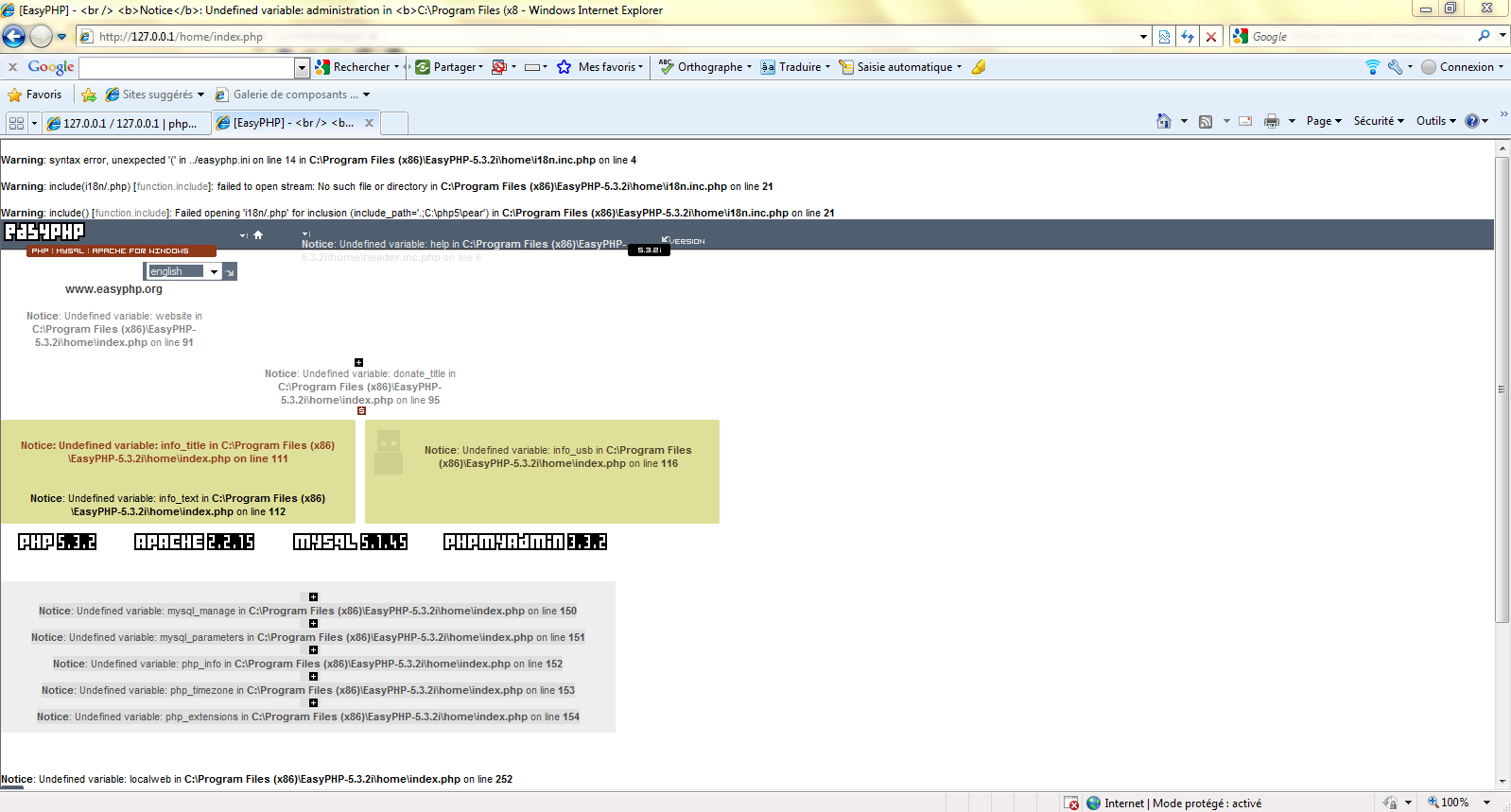Close the Google toolbar with its X

tap(13, 67)
